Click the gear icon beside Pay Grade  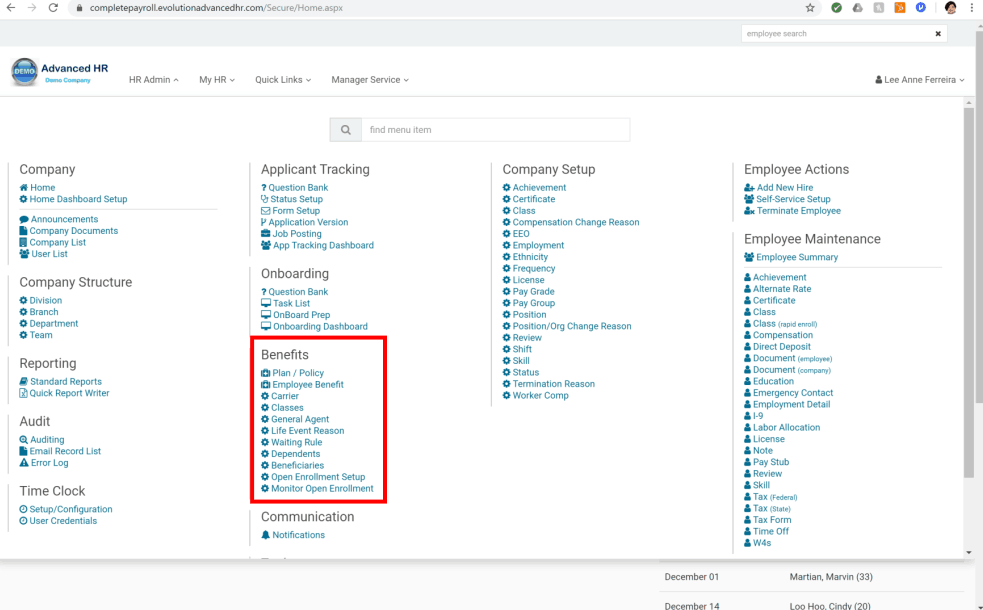(x=507, y=292)
